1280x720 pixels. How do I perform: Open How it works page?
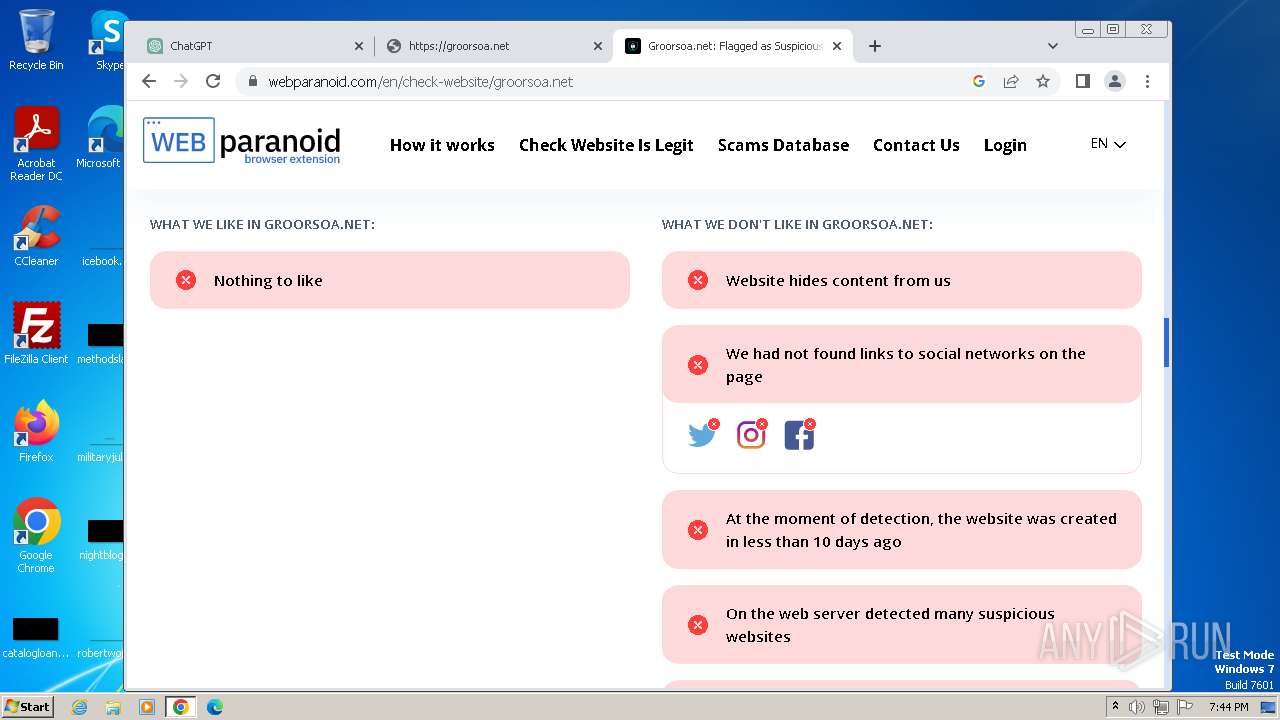(x=442, y=145)
